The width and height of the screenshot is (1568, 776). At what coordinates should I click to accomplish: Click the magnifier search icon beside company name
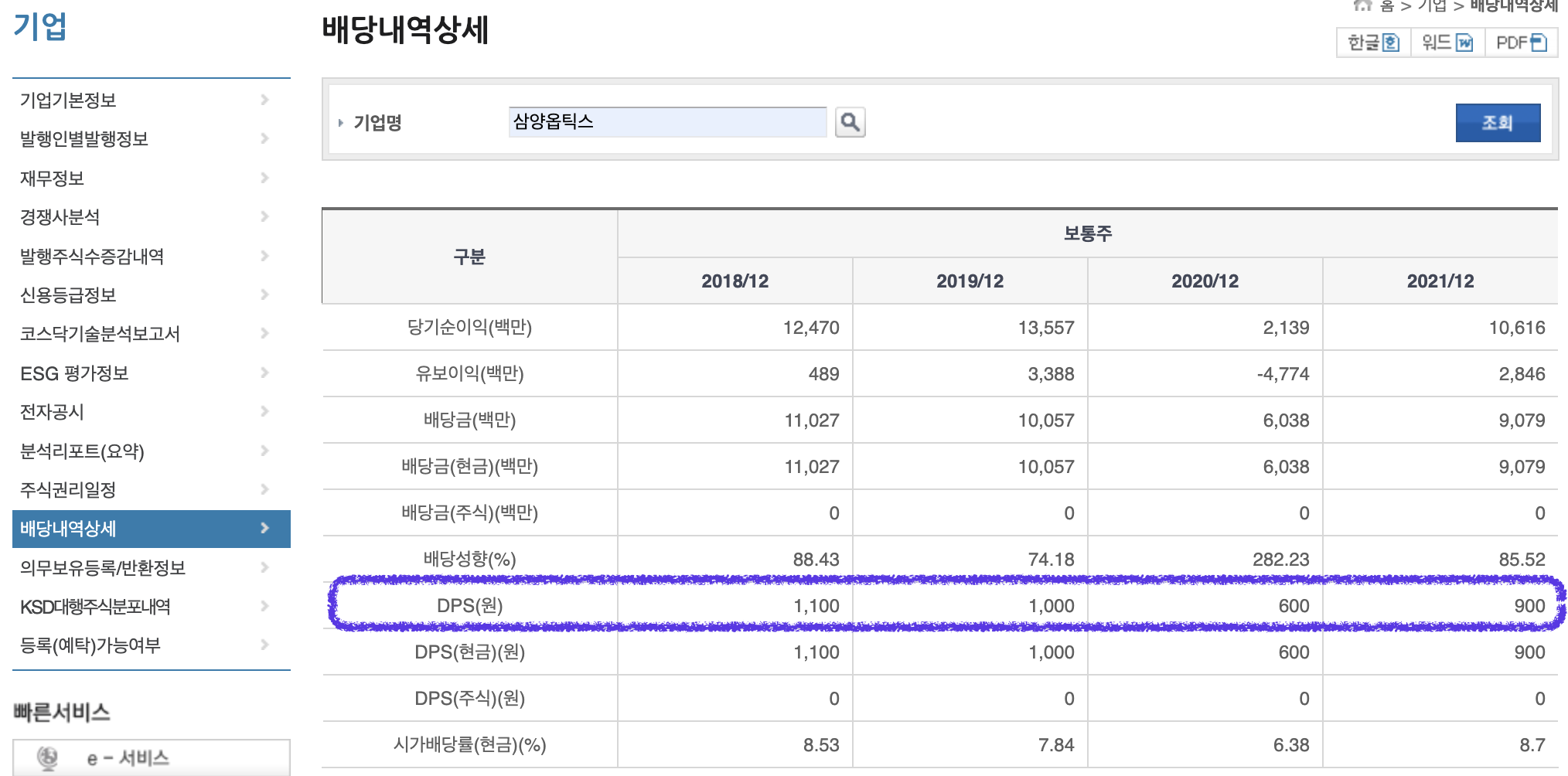coord(850,122)
